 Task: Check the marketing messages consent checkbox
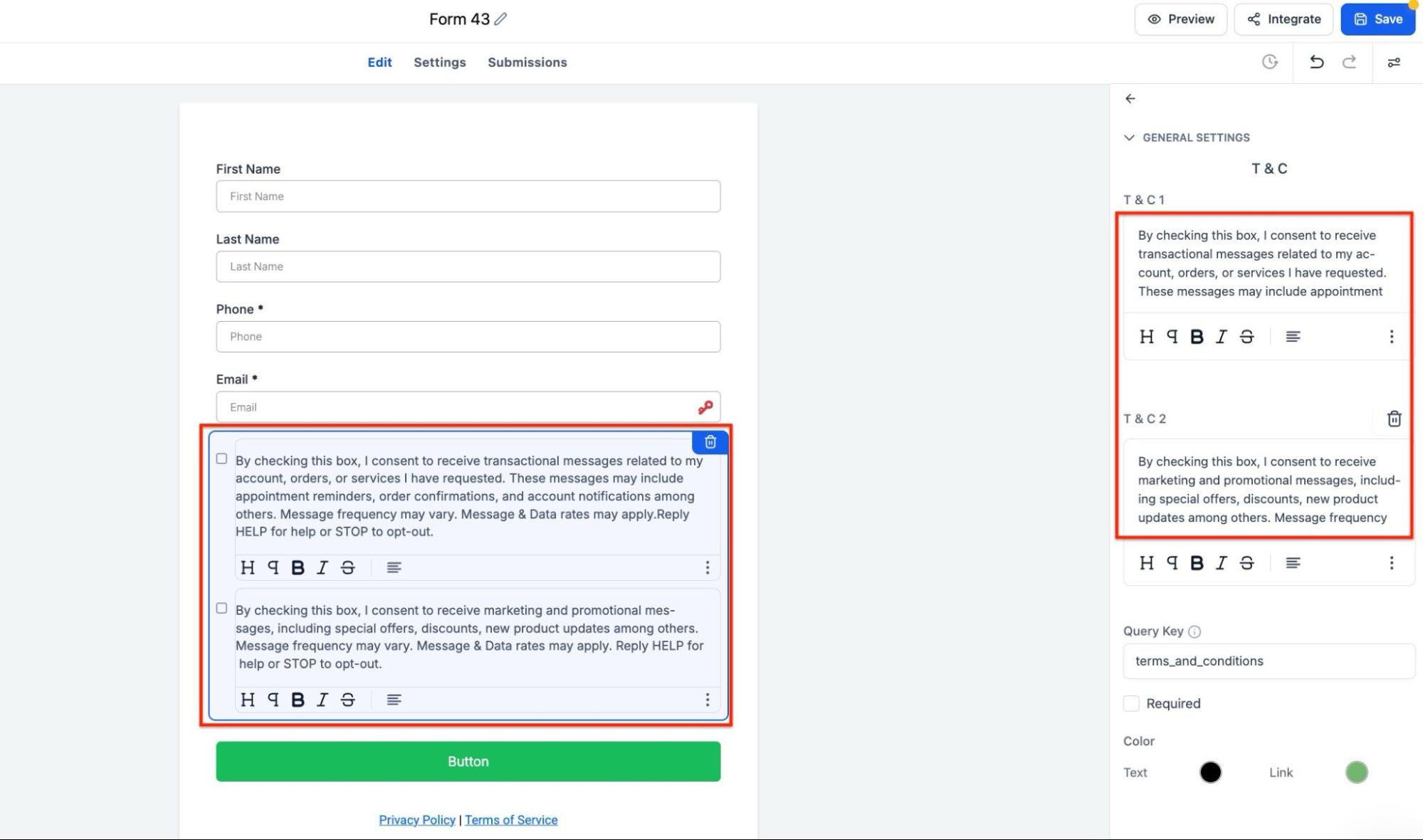pyautogui.click(x=221, y=609)
